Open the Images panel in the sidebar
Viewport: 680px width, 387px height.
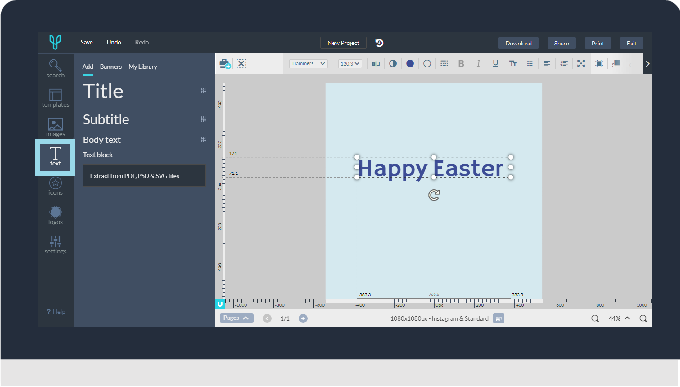click(56, 127)
